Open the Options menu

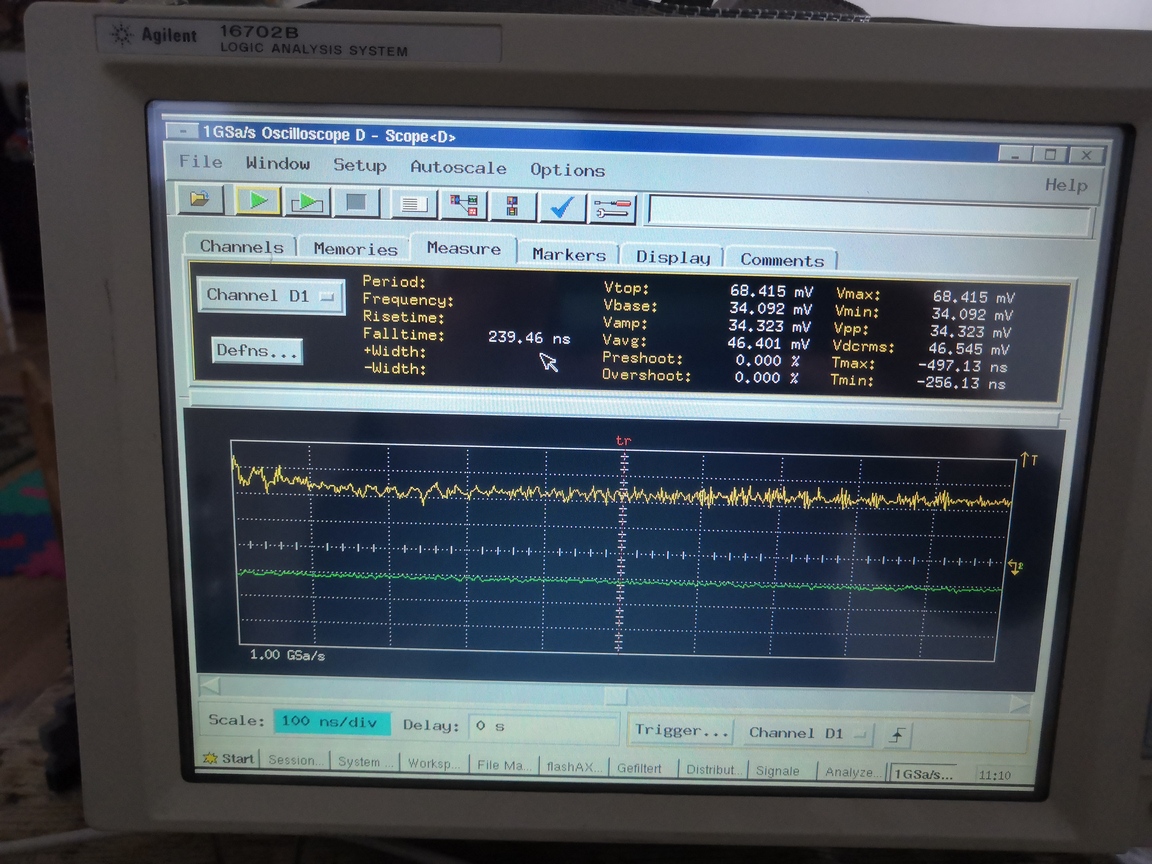point(567,170)
